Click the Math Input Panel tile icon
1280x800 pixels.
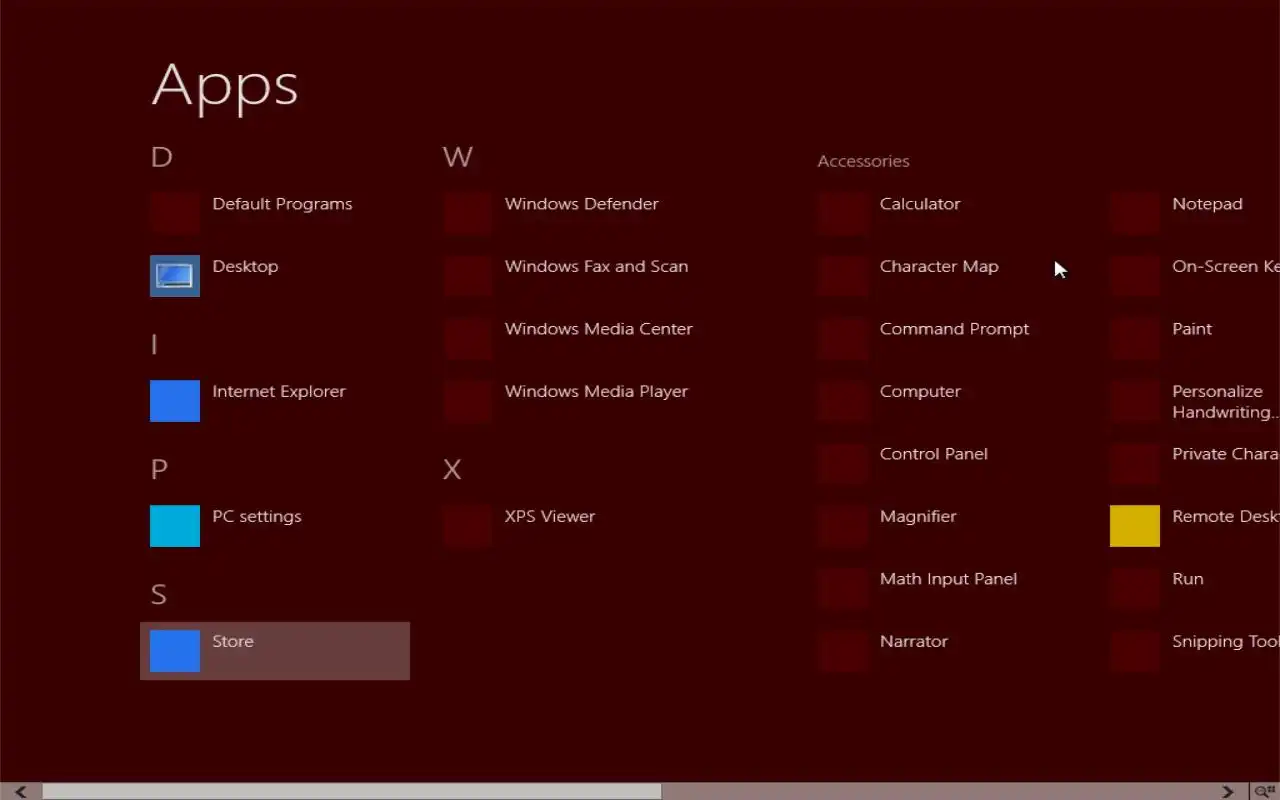point(842,588)
